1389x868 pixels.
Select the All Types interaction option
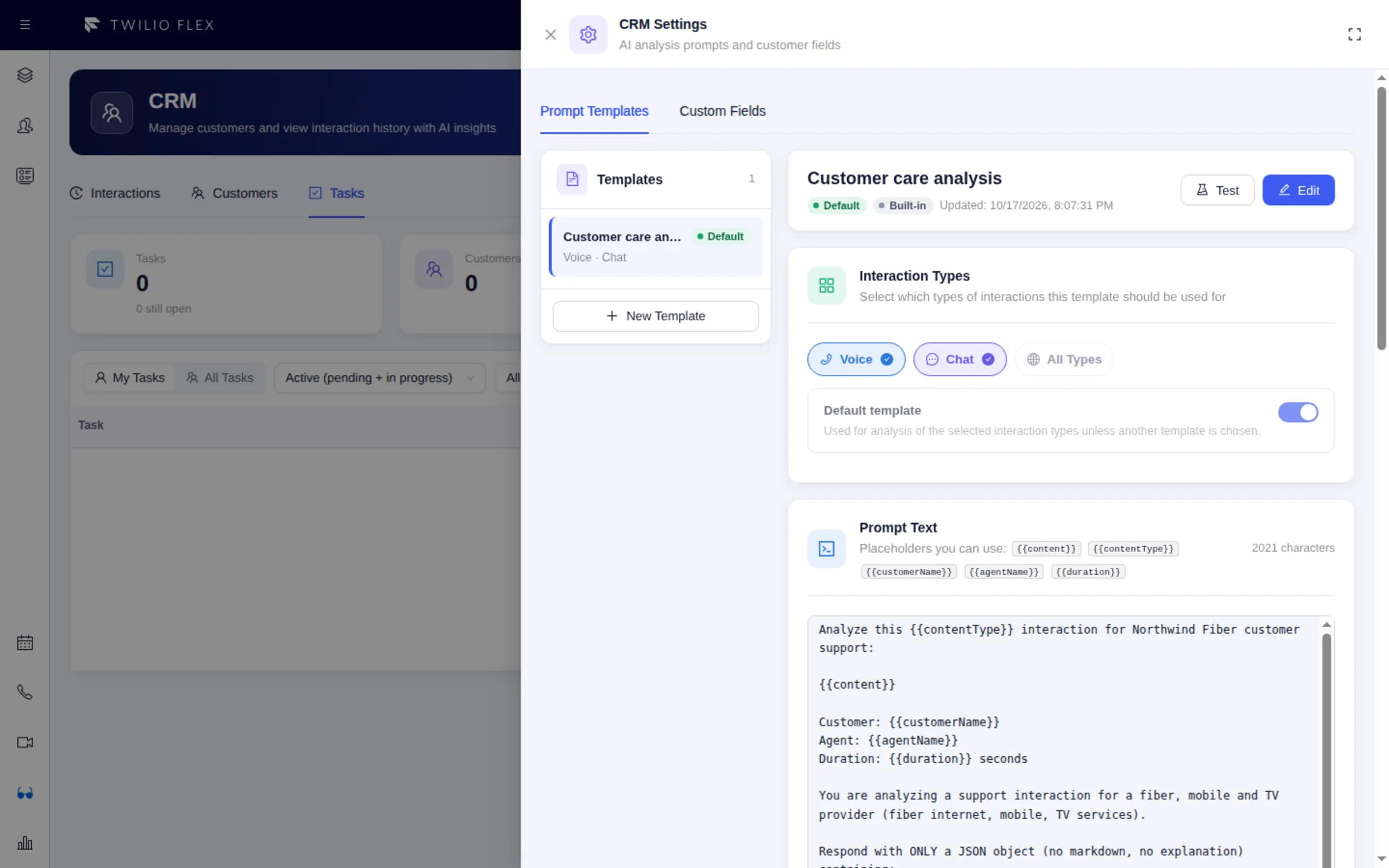pos(1064,359)
